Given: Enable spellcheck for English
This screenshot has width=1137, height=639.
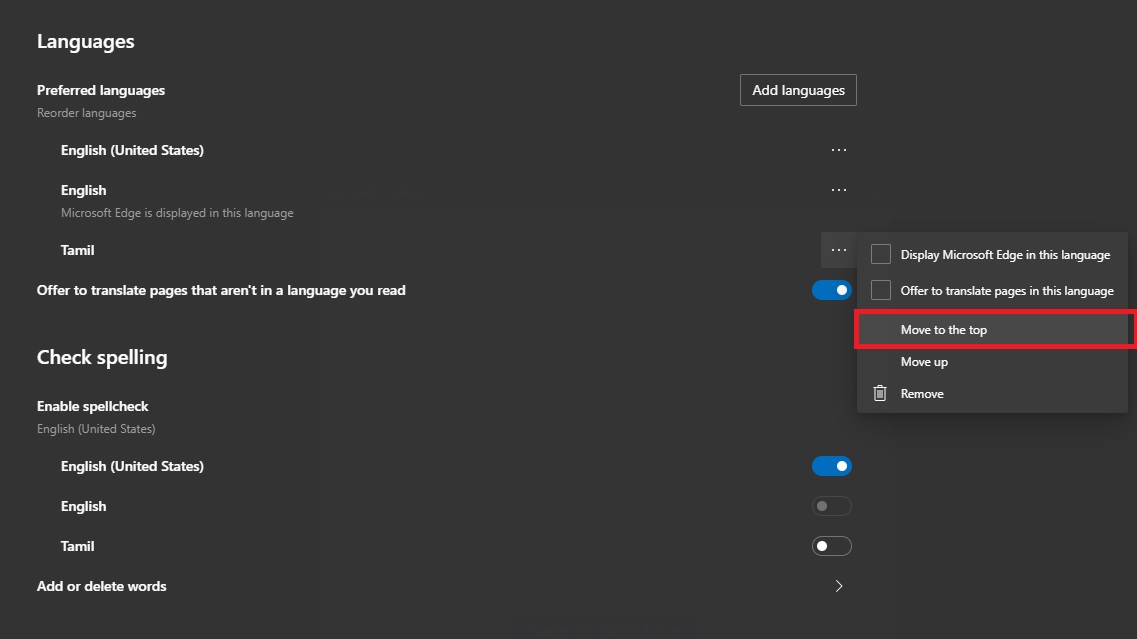Looking at the screenshot, I should pyautogui.click(x=831, y=506).
